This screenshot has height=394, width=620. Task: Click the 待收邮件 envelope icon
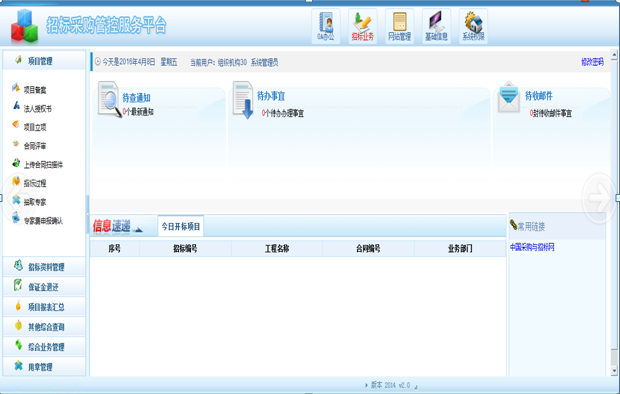pos(508,97)
